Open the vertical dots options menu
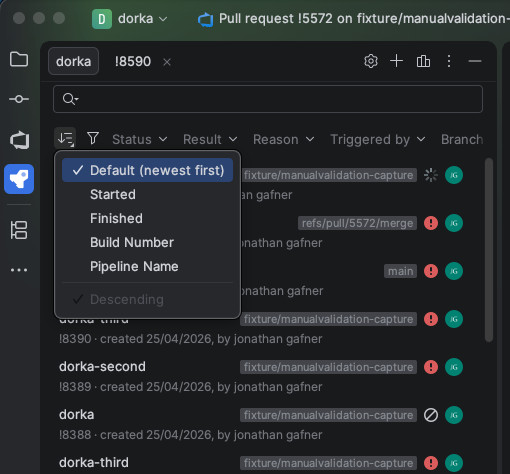 [x=449, y=61]
